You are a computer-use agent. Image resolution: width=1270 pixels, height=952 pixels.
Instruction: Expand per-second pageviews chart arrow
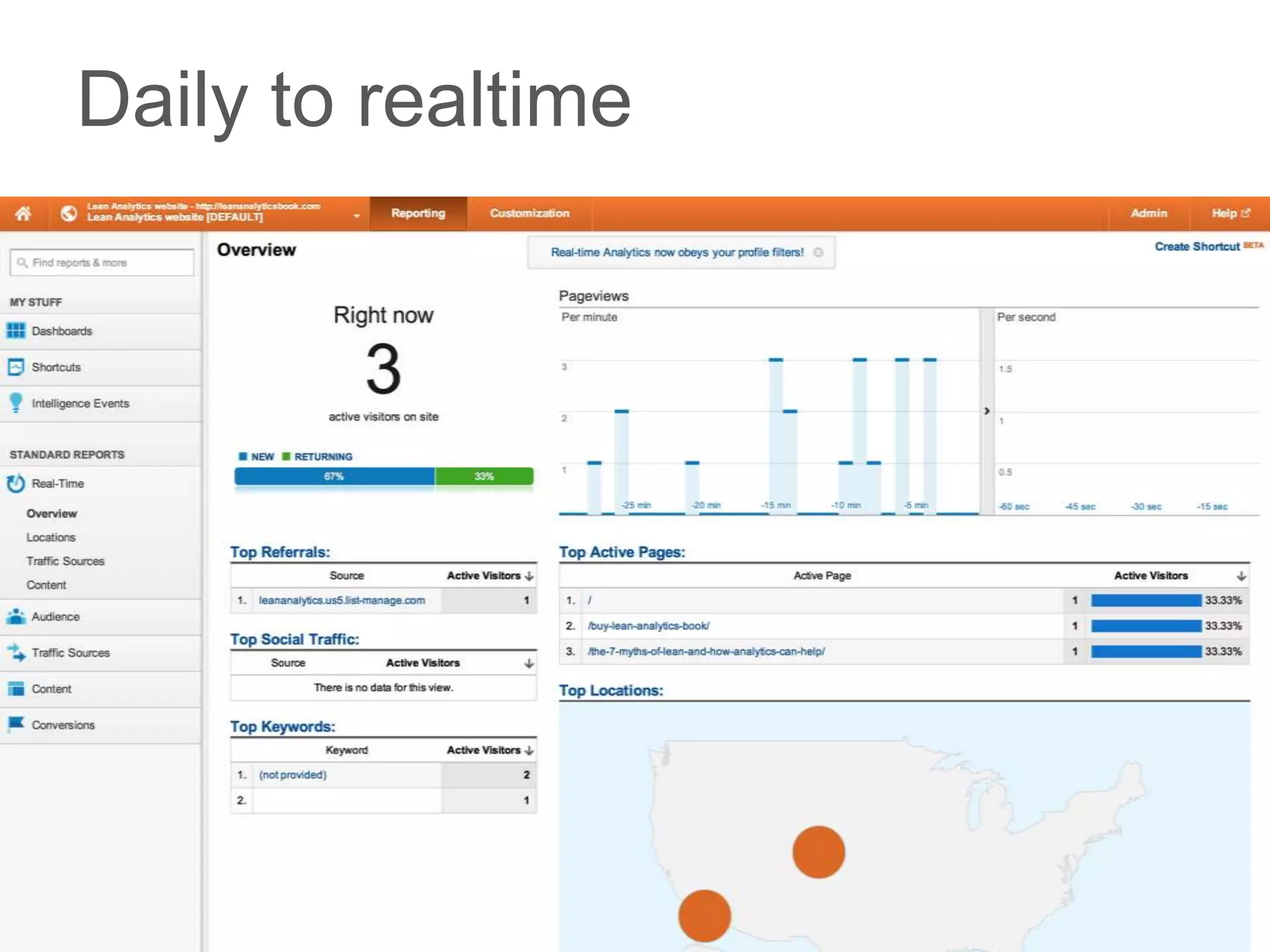(987, 411)
